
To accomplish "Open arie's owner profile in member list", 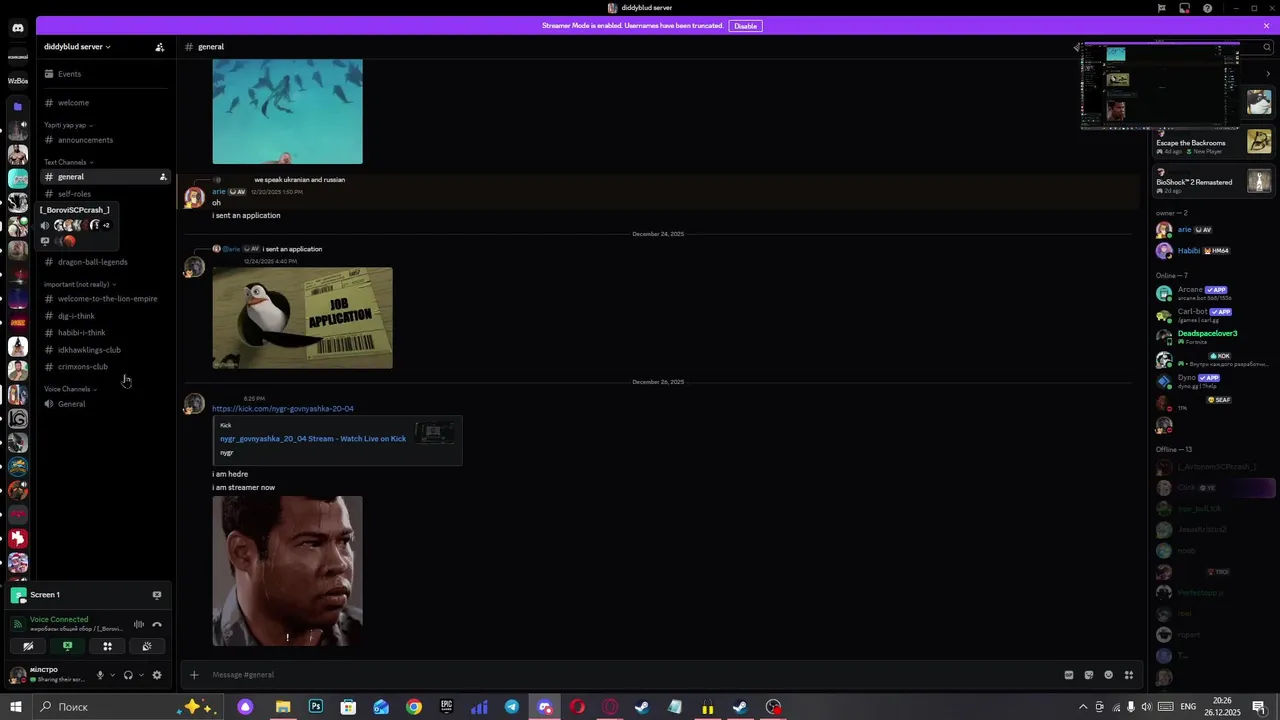I will (1213, 230).
